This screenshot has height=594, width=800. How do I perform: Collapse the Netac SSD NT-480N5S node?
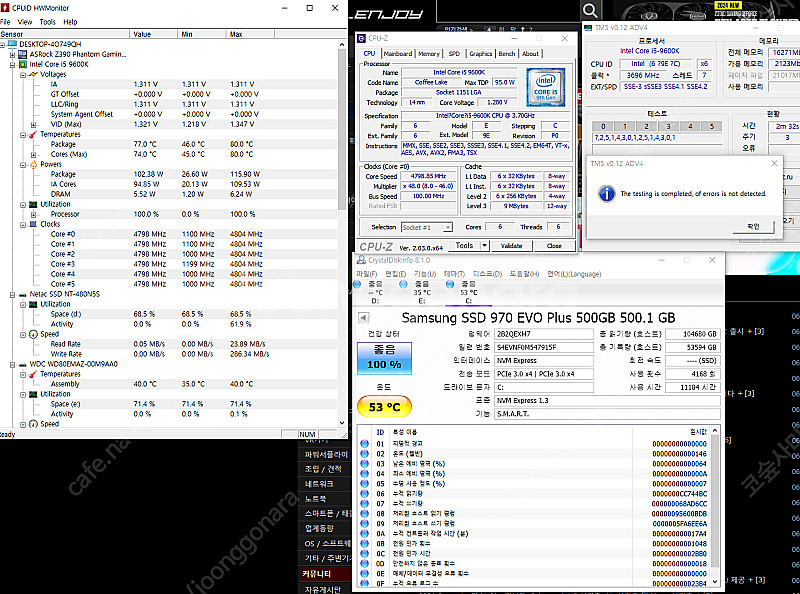[x=13, y=294]
